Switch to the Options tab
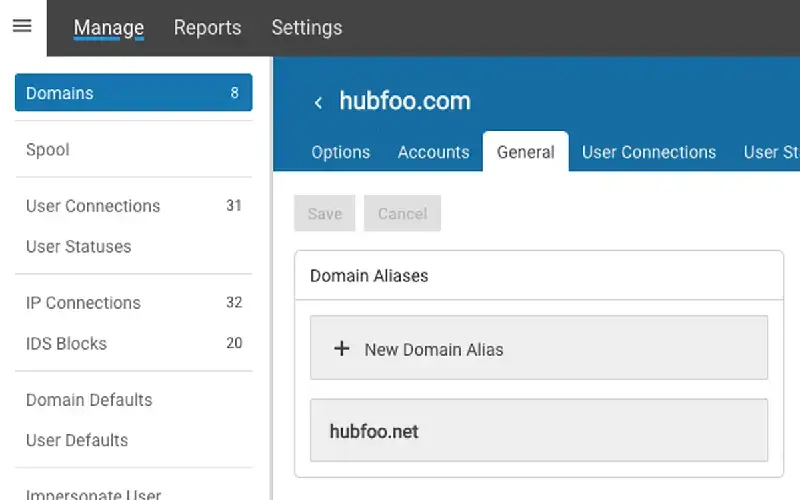The height and width of the screenshot is (500, 800). pyautogui.click(x=340, y=152)
